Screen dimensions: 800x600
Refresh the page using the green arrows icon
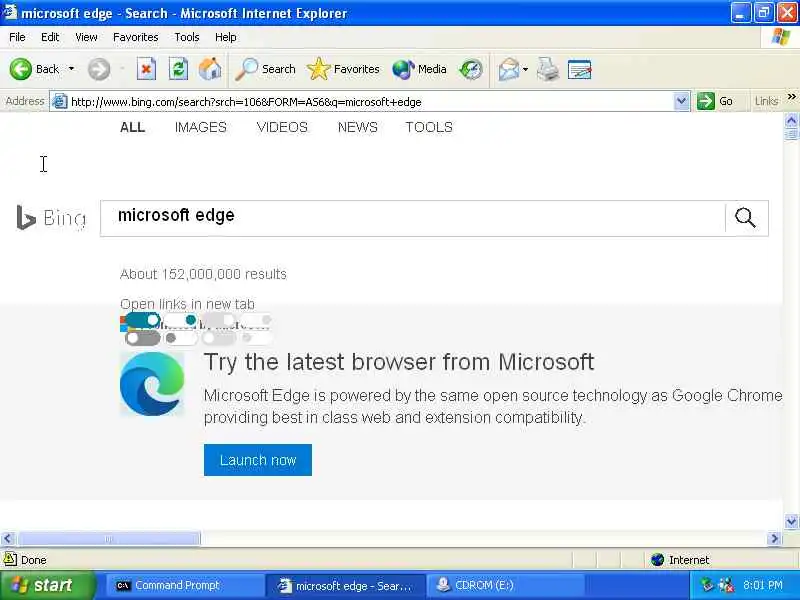178,69
